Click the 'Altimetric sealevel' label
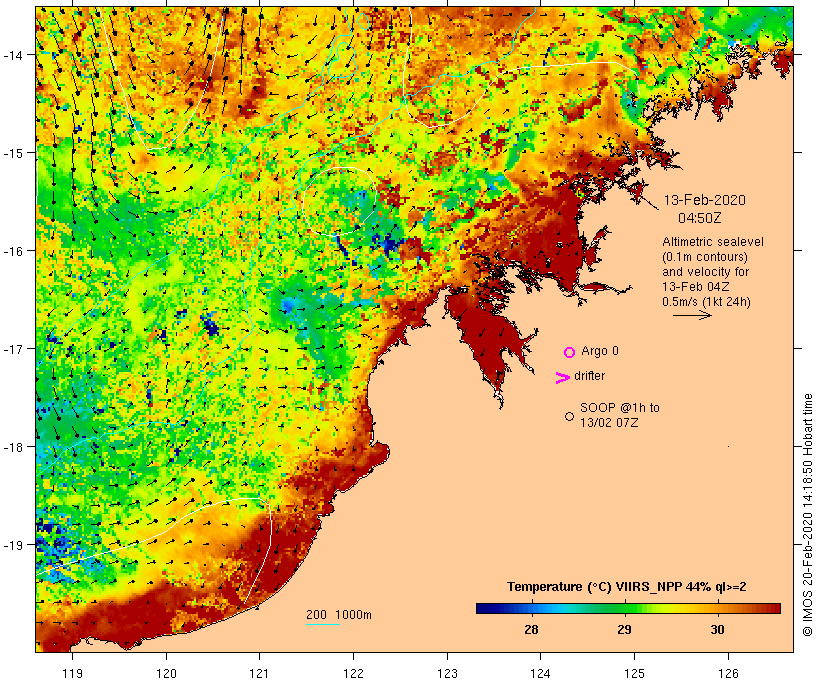 (713, 242)
